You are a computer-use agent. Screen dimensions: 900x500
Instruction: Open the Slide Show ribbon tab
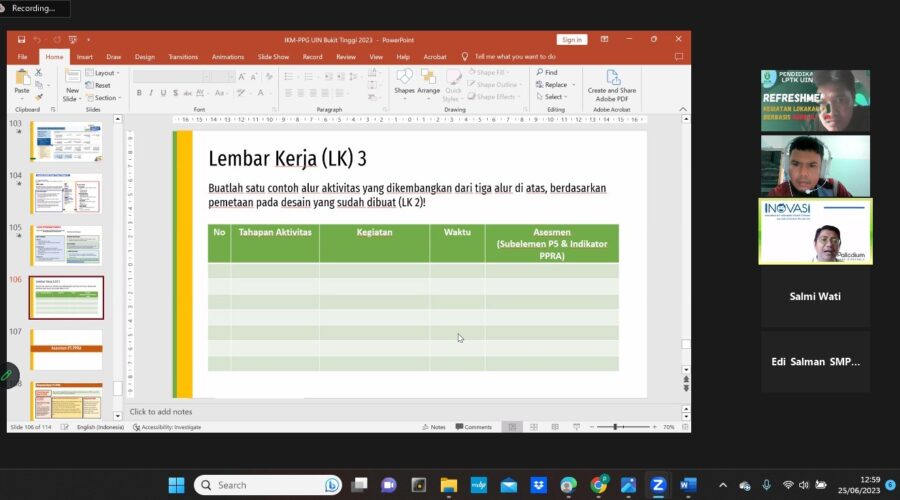coord(273,57)
